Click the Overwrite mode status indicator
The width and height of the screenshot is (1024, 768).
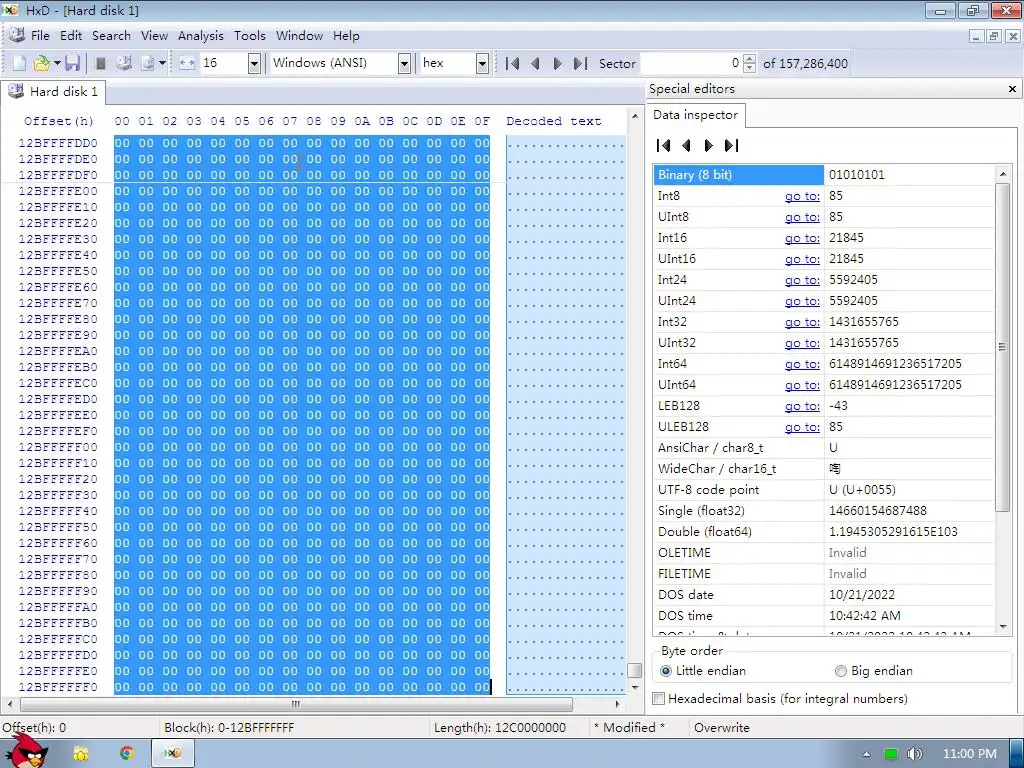[x=722, y=728]
